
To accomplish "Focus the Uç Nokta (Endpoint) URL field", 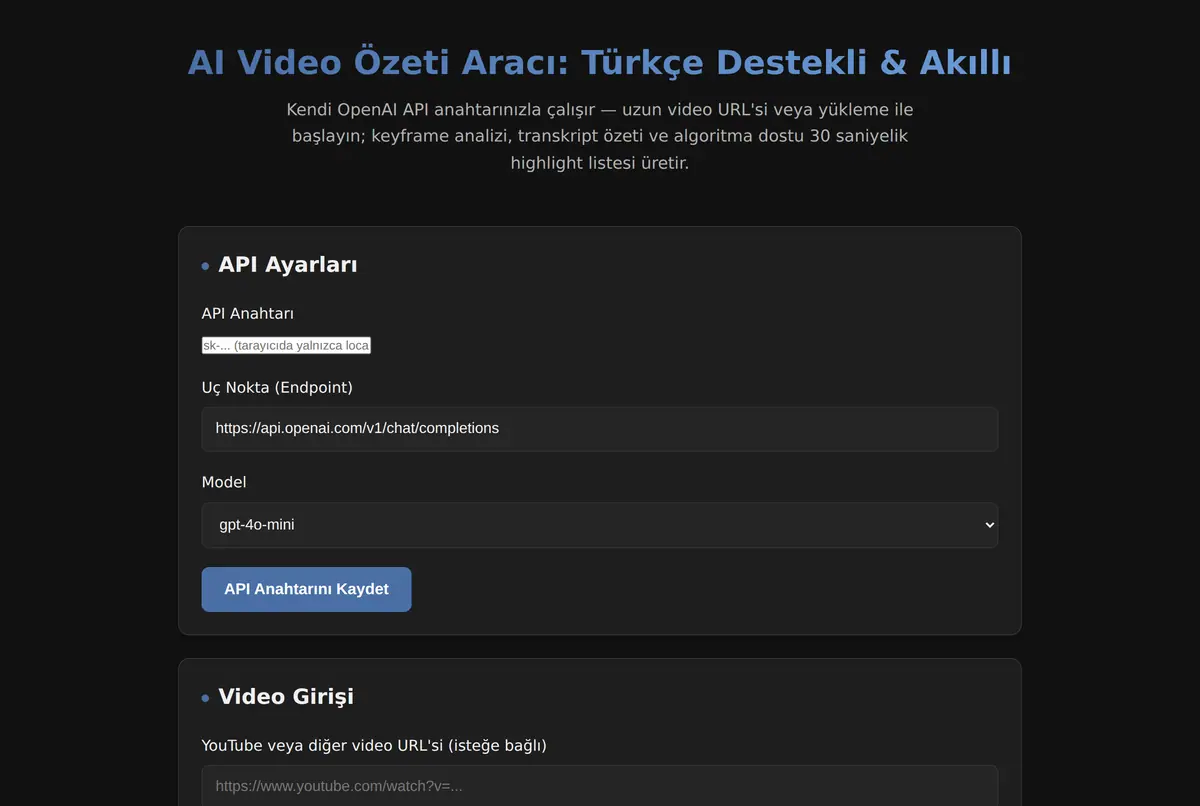I will (600, 429).
